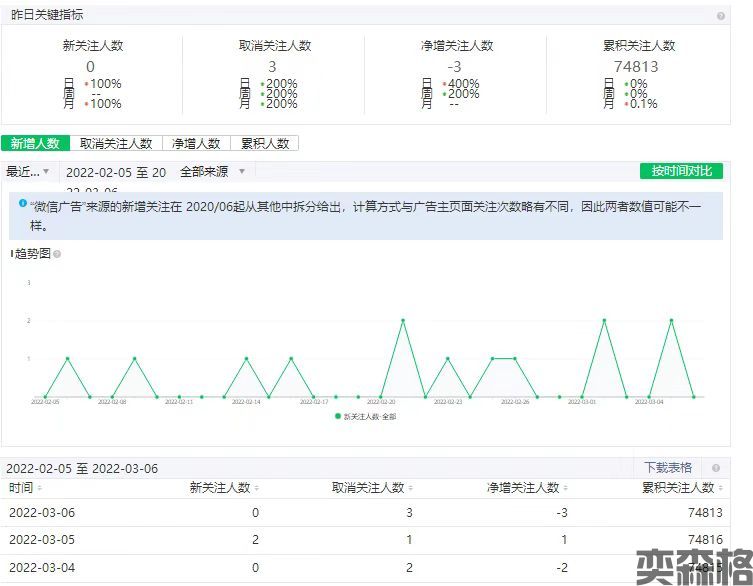Image resolution: width=753 pixels, height=586 pixels.
Task: Switch to the 累积人数 tab
Action: [x=265, y=144]
